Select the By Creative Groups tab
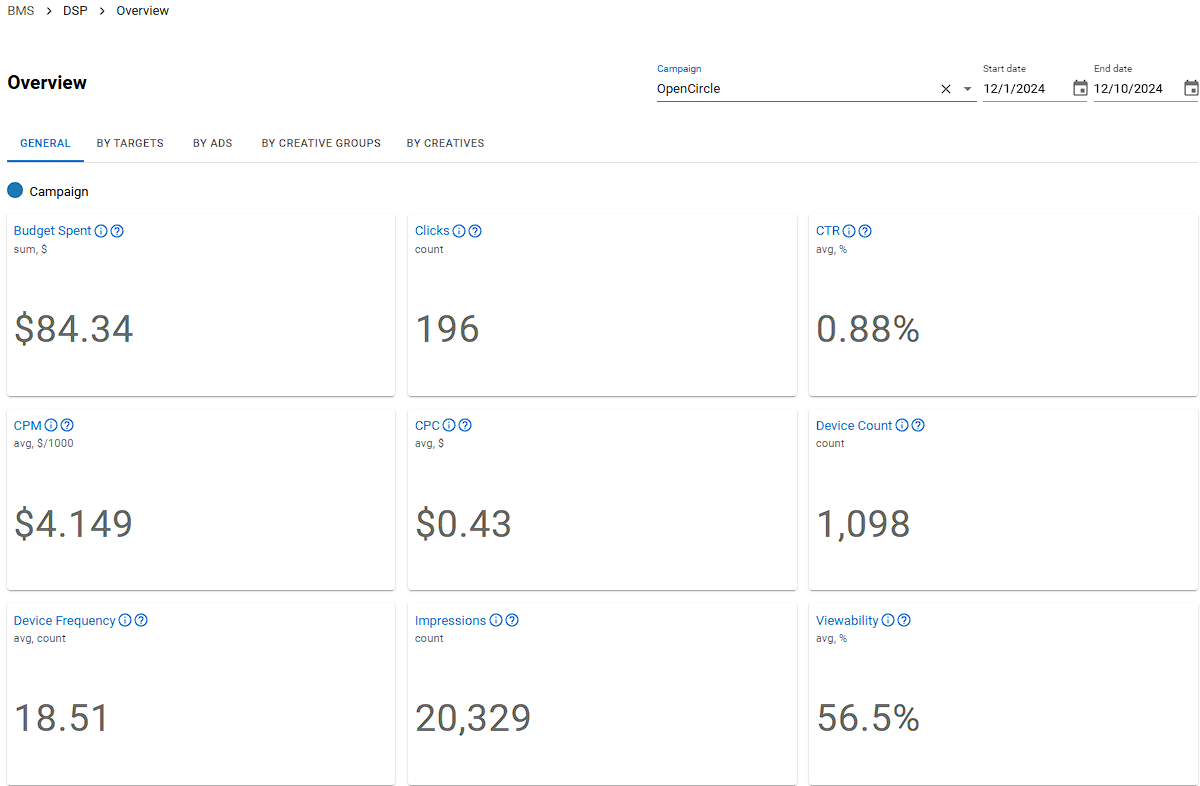This screenshot has width=1200, height=786. click(x=321, y=143)
